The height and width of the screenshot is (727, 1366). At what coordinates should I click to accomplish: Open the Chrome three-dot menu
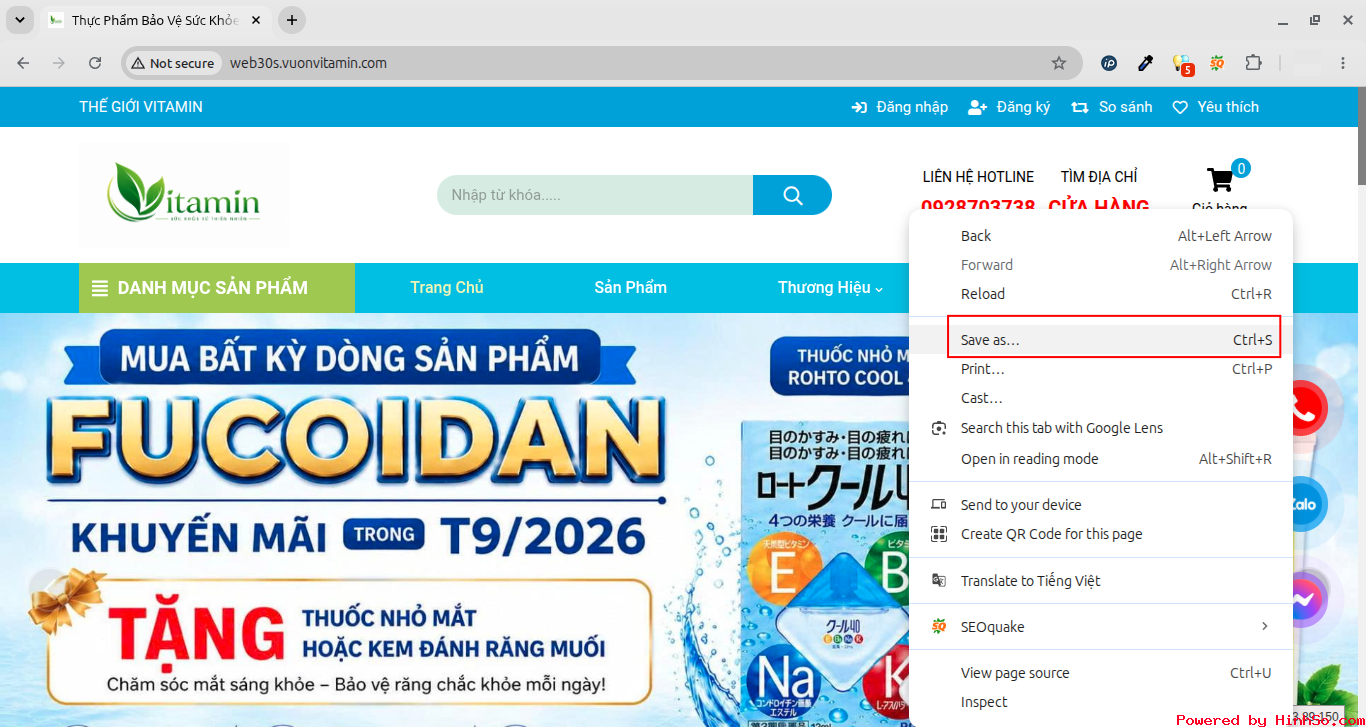click(x=1343, y=63)
